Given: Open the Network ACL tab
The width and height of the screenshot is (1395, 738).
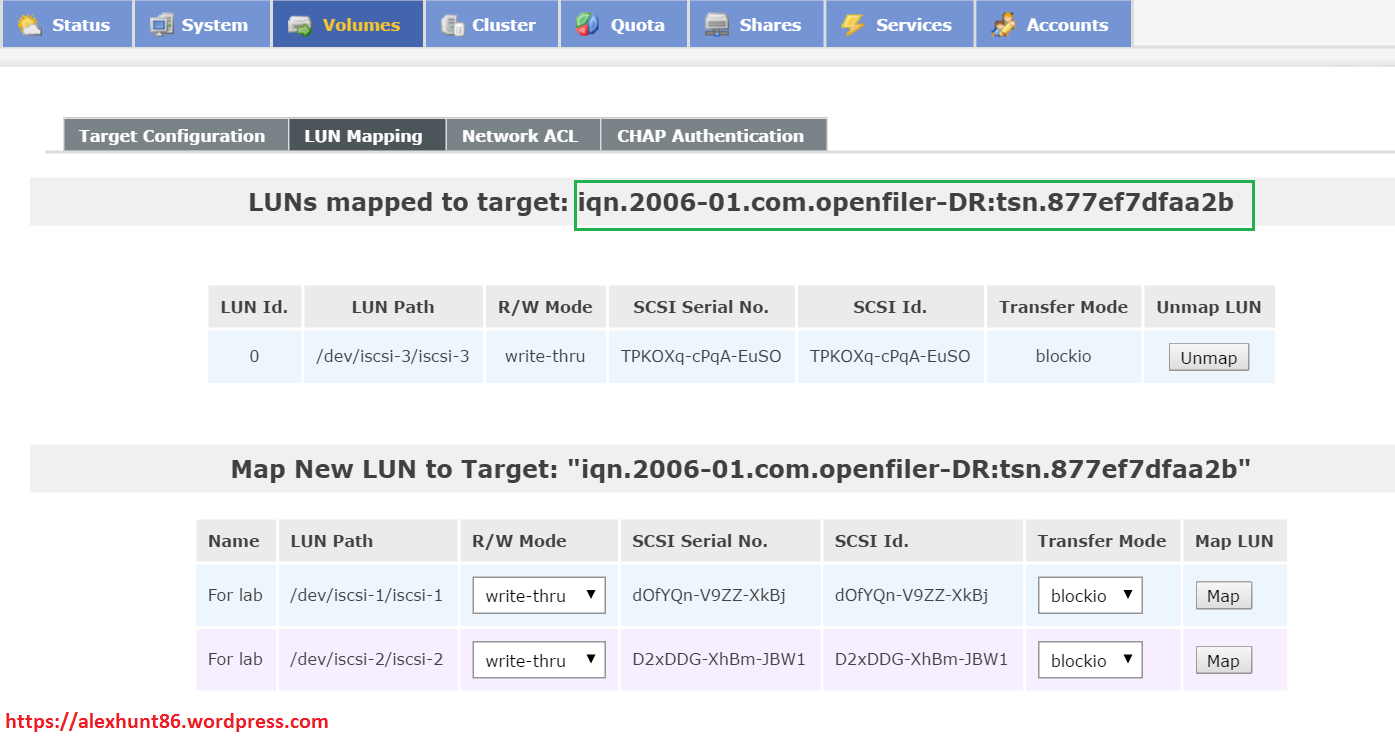Looking at the screenshot, I should tap(523, 134).
